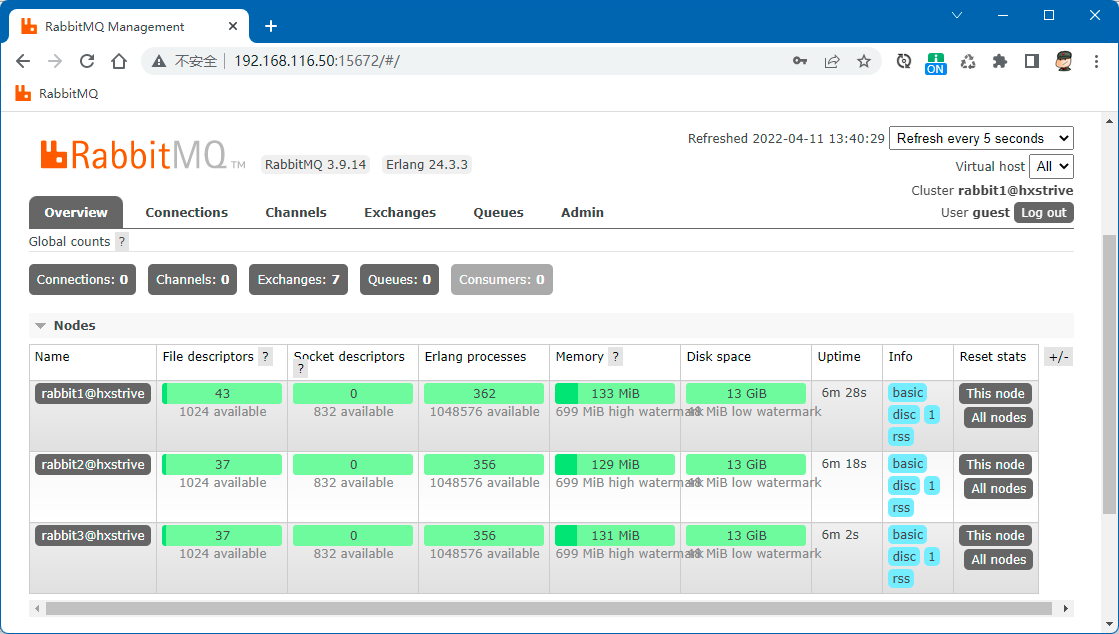
Task: Click rabbit1 memory bar 133 MiB
Action: (x=614, y=393)
